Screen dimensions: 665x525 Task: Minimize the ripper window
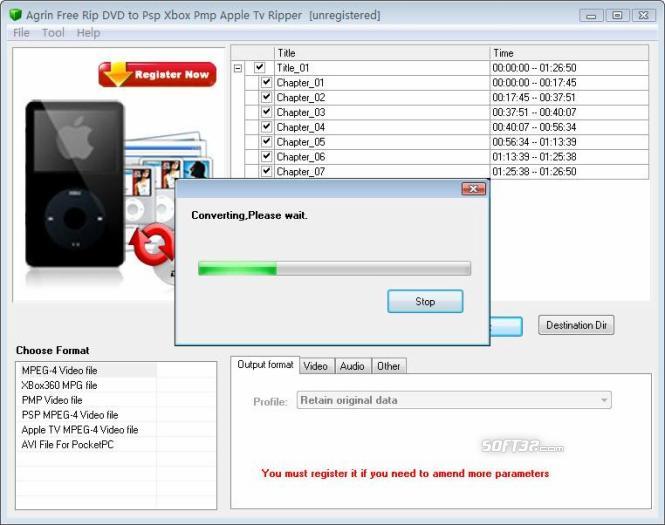(x=591, y=16)
